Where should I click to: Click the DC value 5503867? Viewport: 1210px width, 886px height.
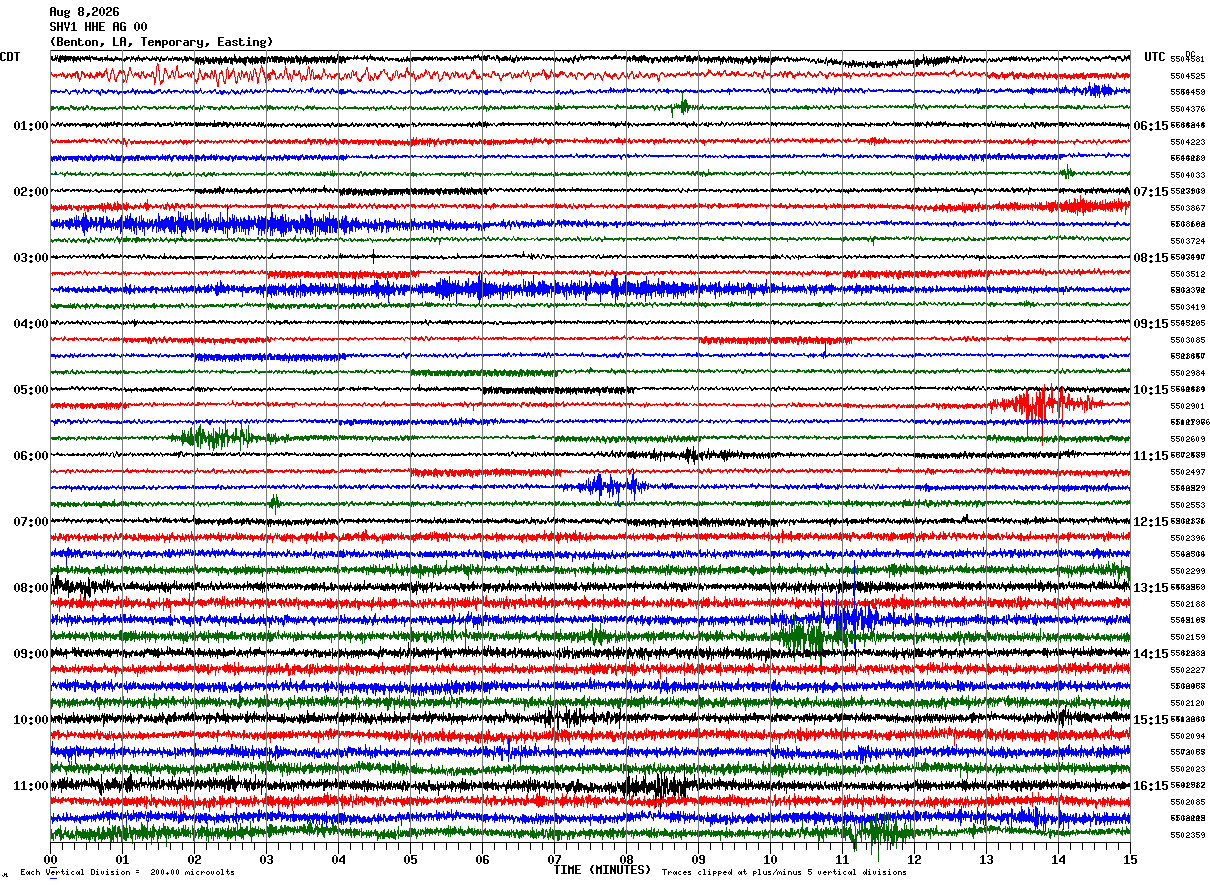(x=1187, y=208)
